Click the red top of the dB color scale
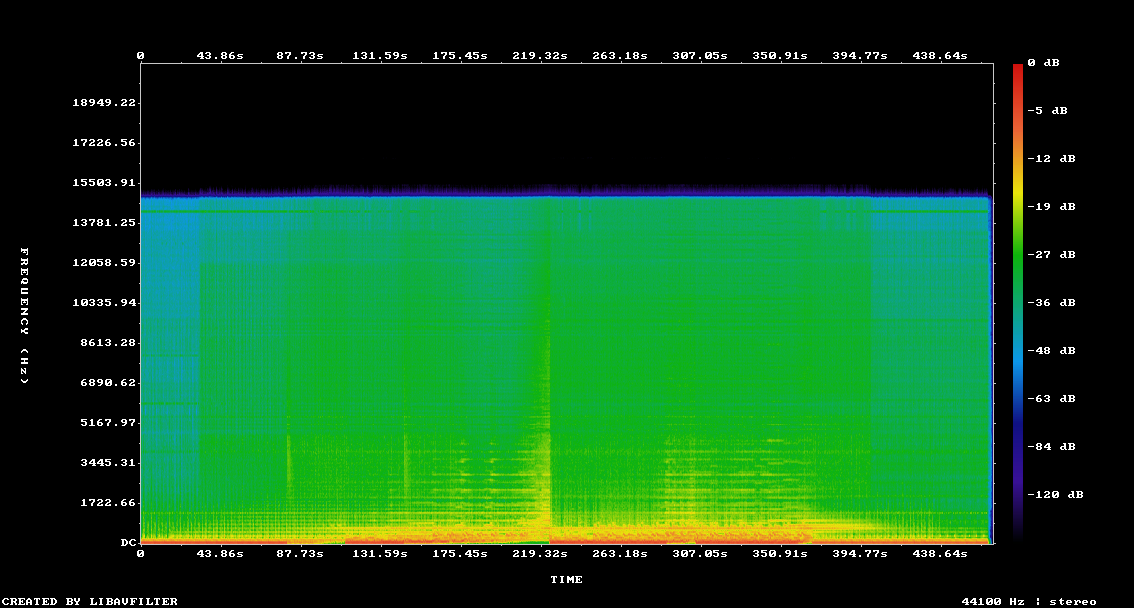The image size is (1134, 608). coord(1018,70)
